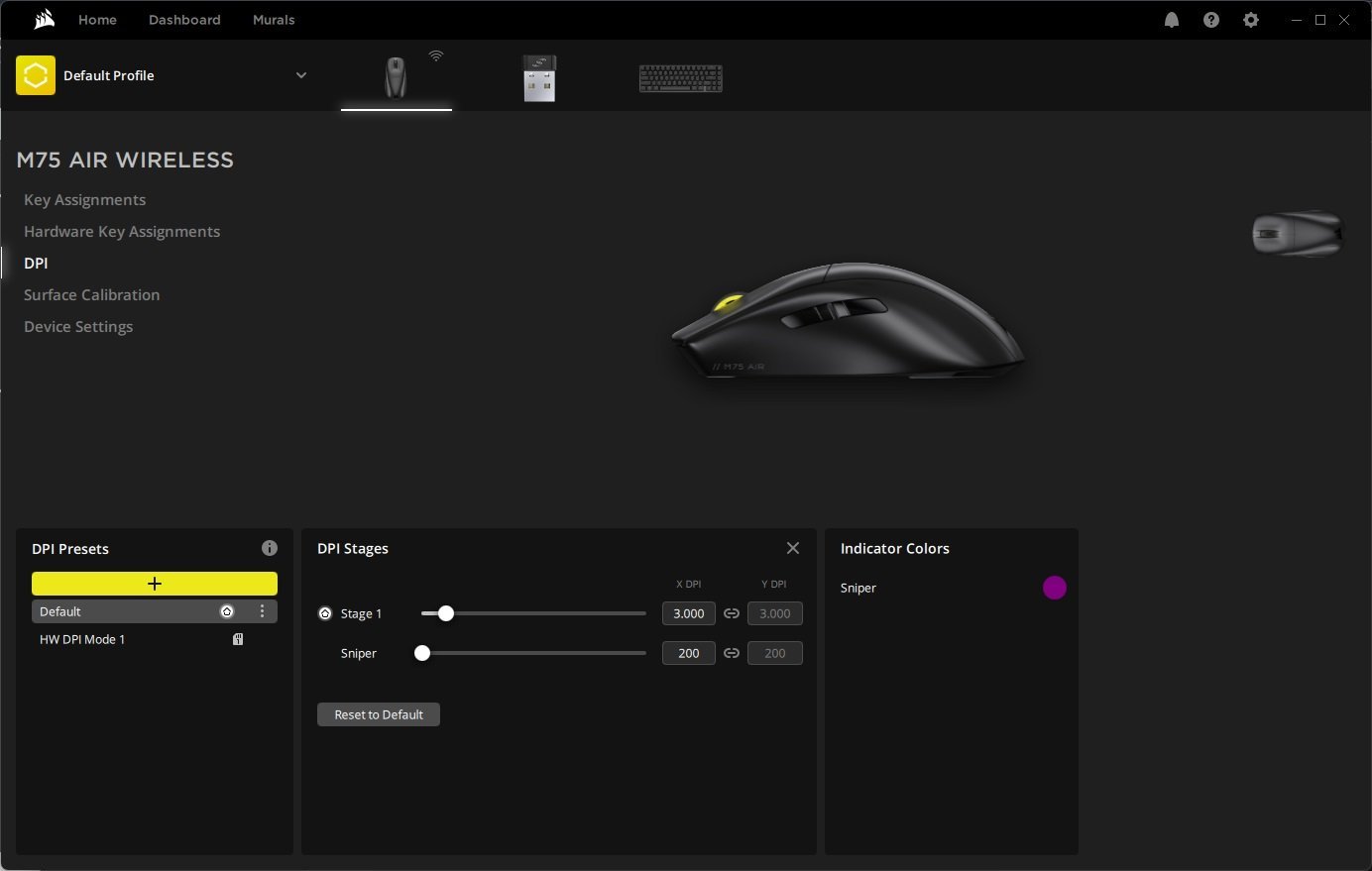The image size is (1372, 871).
Task: Maximize the iCUE window
Action: coord(1320,20)
